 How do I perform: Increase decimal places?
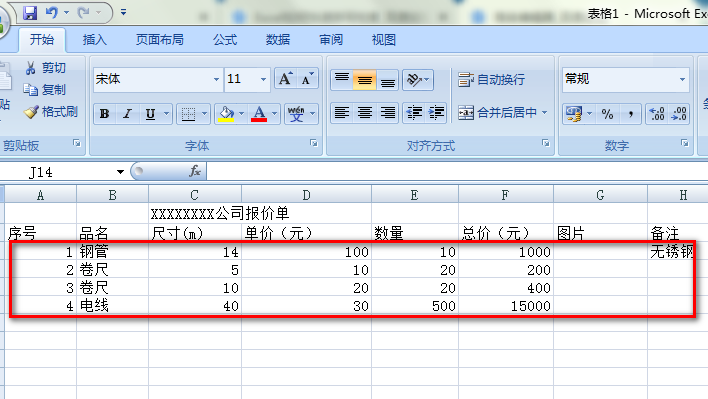657,114
